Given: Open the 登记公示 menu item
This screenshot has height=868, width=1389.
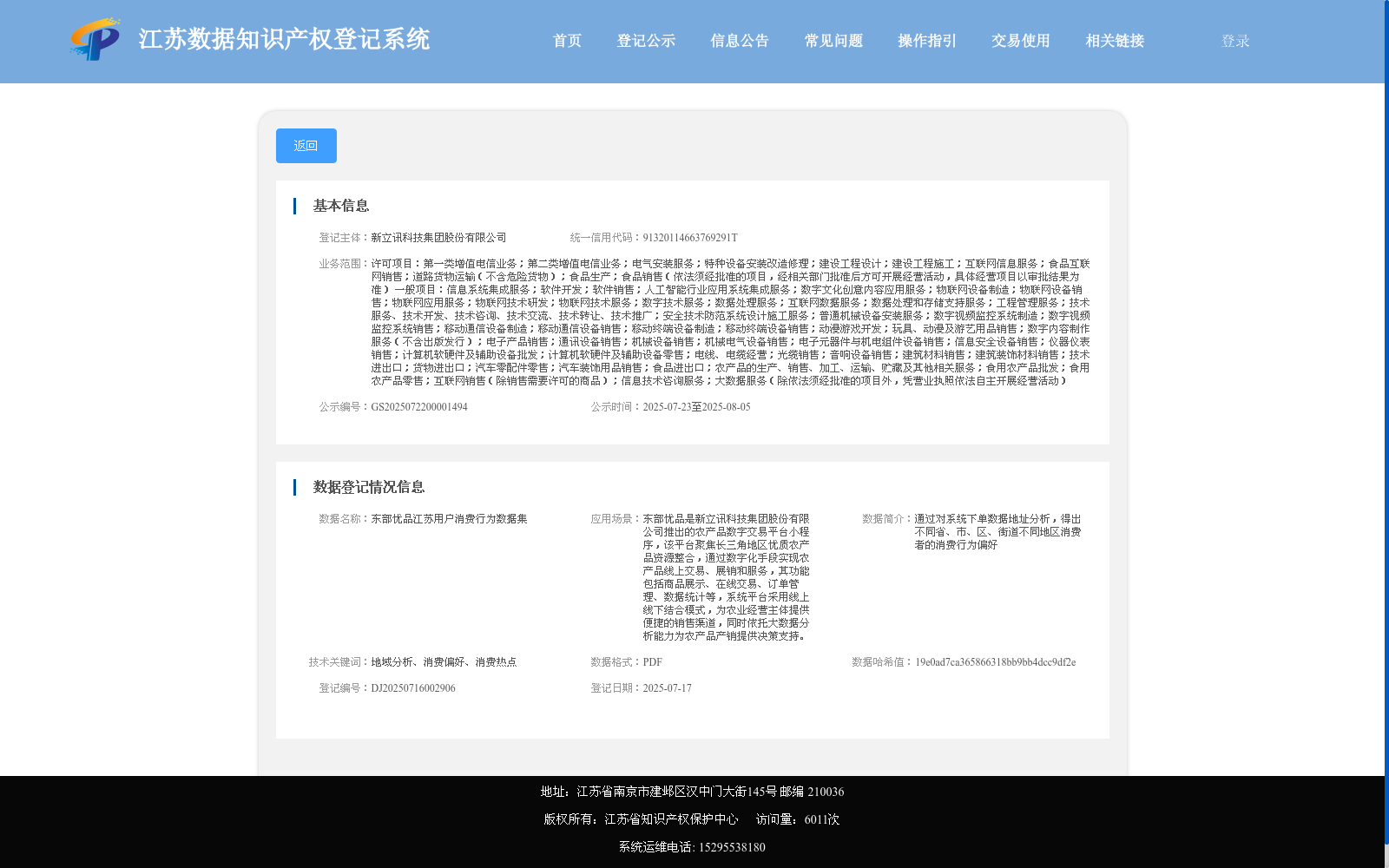Looking at the screenshot, I should tap(646, 41).
